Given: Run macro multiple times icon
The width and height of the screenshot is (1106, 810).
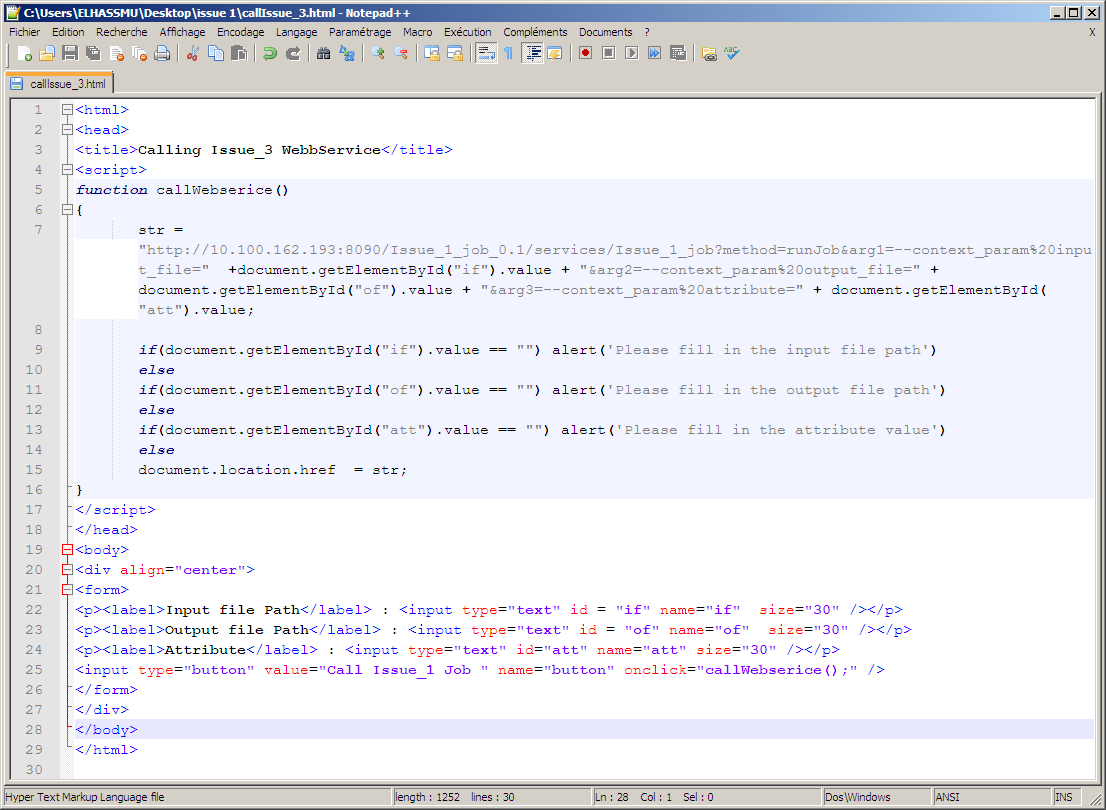Looking at the screenshot, I should (655, 54).
